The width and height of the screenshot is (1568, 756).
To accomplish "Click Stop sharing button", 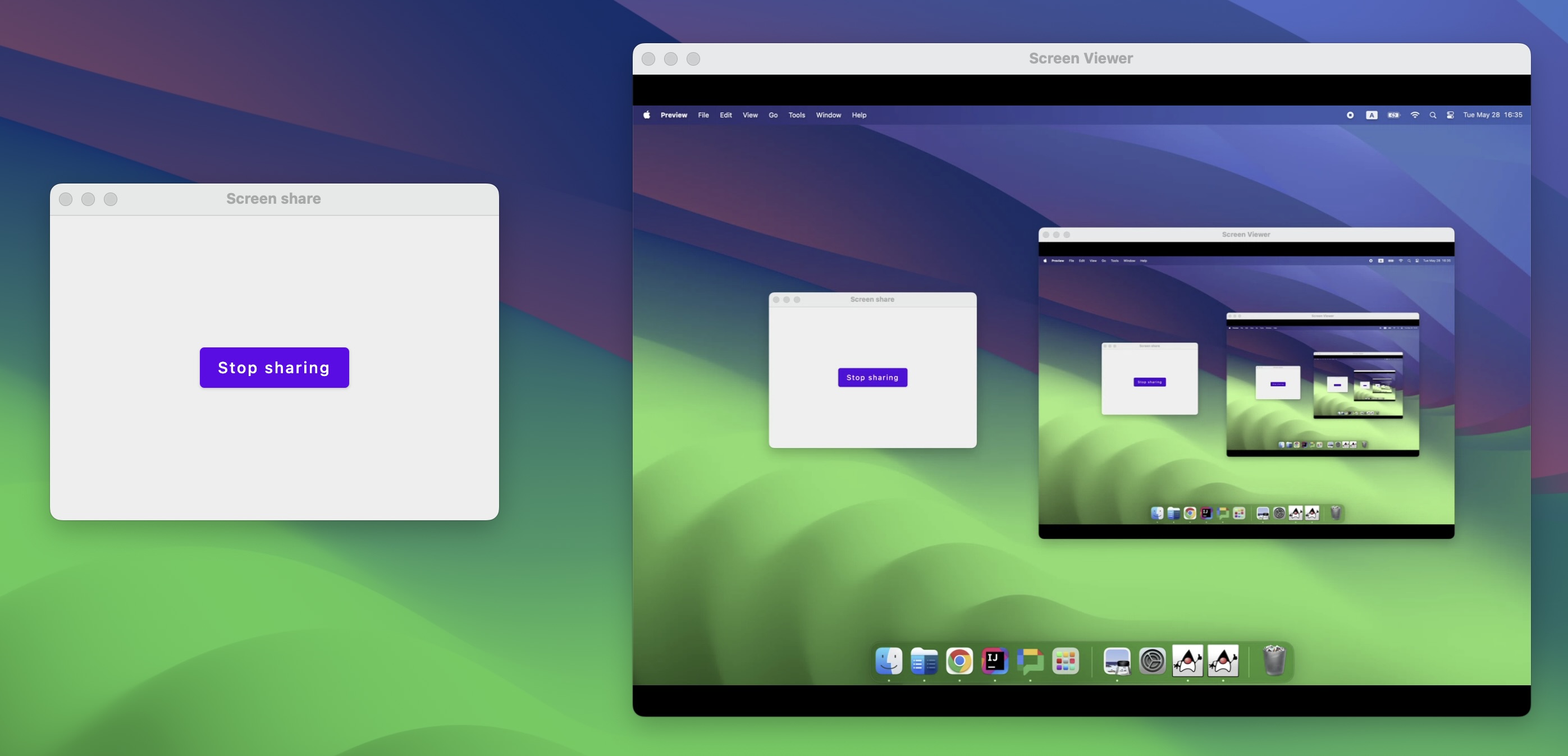I will pos(274,367).
